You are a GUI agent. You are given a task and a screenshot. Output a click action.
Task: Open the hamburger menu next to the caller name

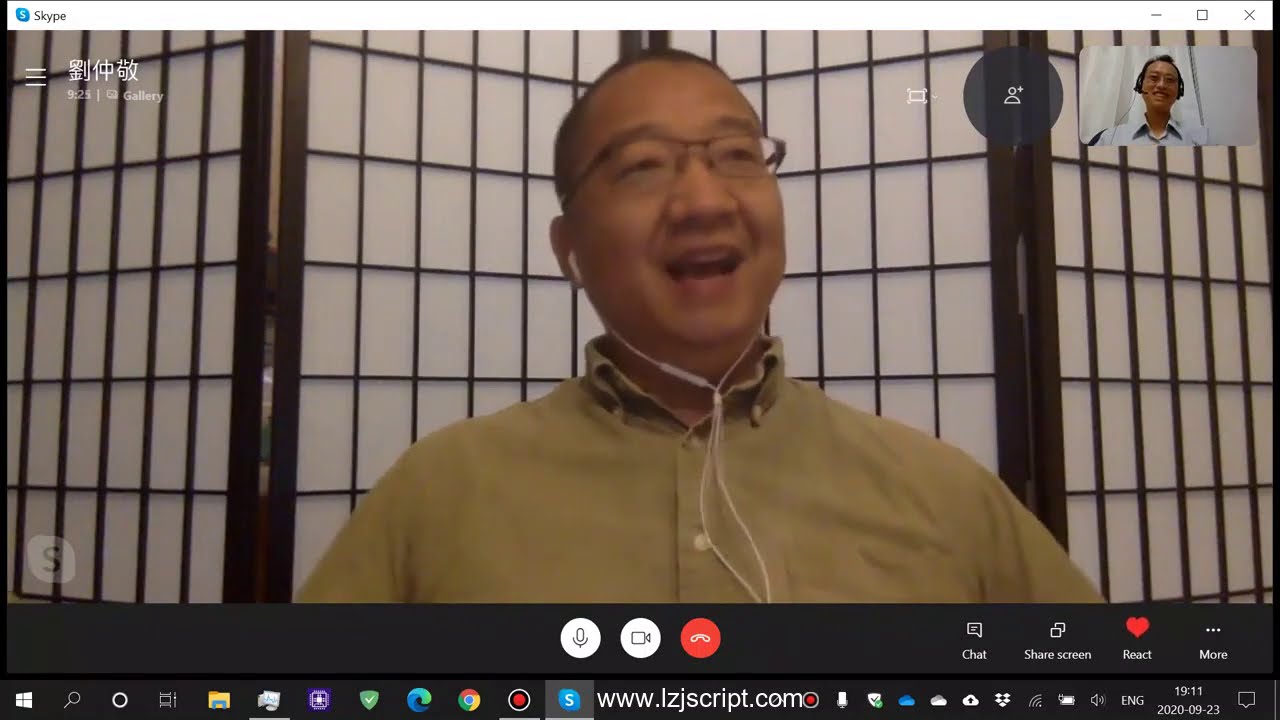click(x=36, y=77)
